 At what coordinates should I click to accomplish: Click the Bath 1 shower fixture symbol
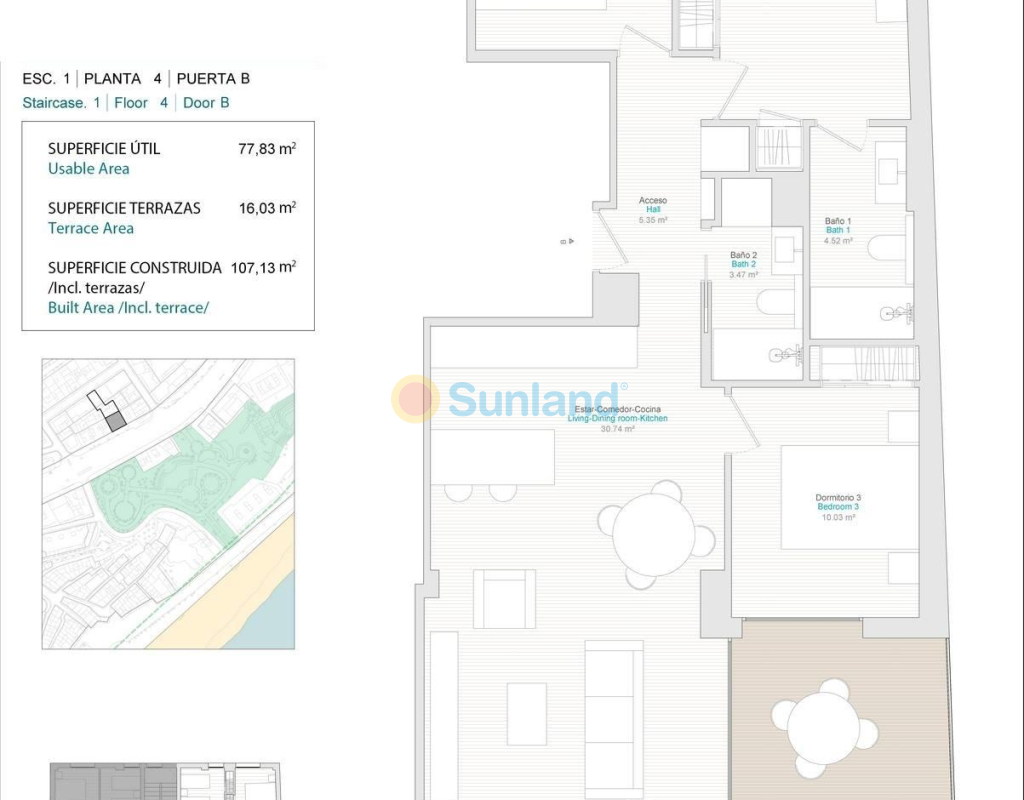click(895, 314)
